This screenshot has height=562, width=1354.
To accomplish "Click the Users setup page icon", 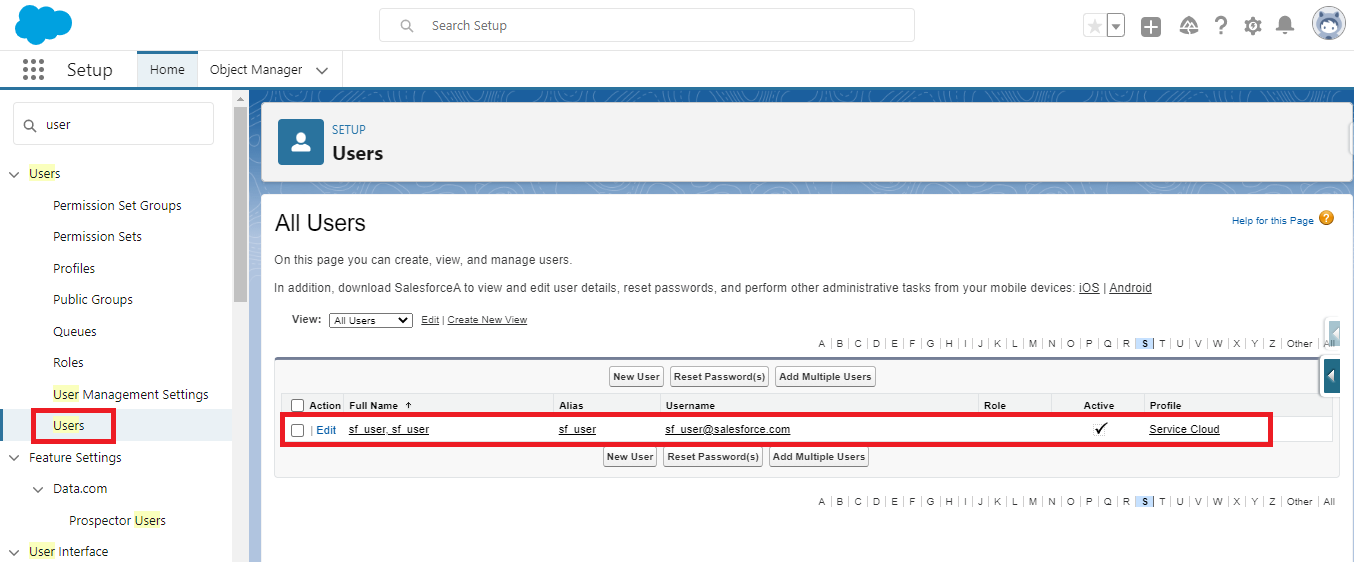I will coord(300,141).
